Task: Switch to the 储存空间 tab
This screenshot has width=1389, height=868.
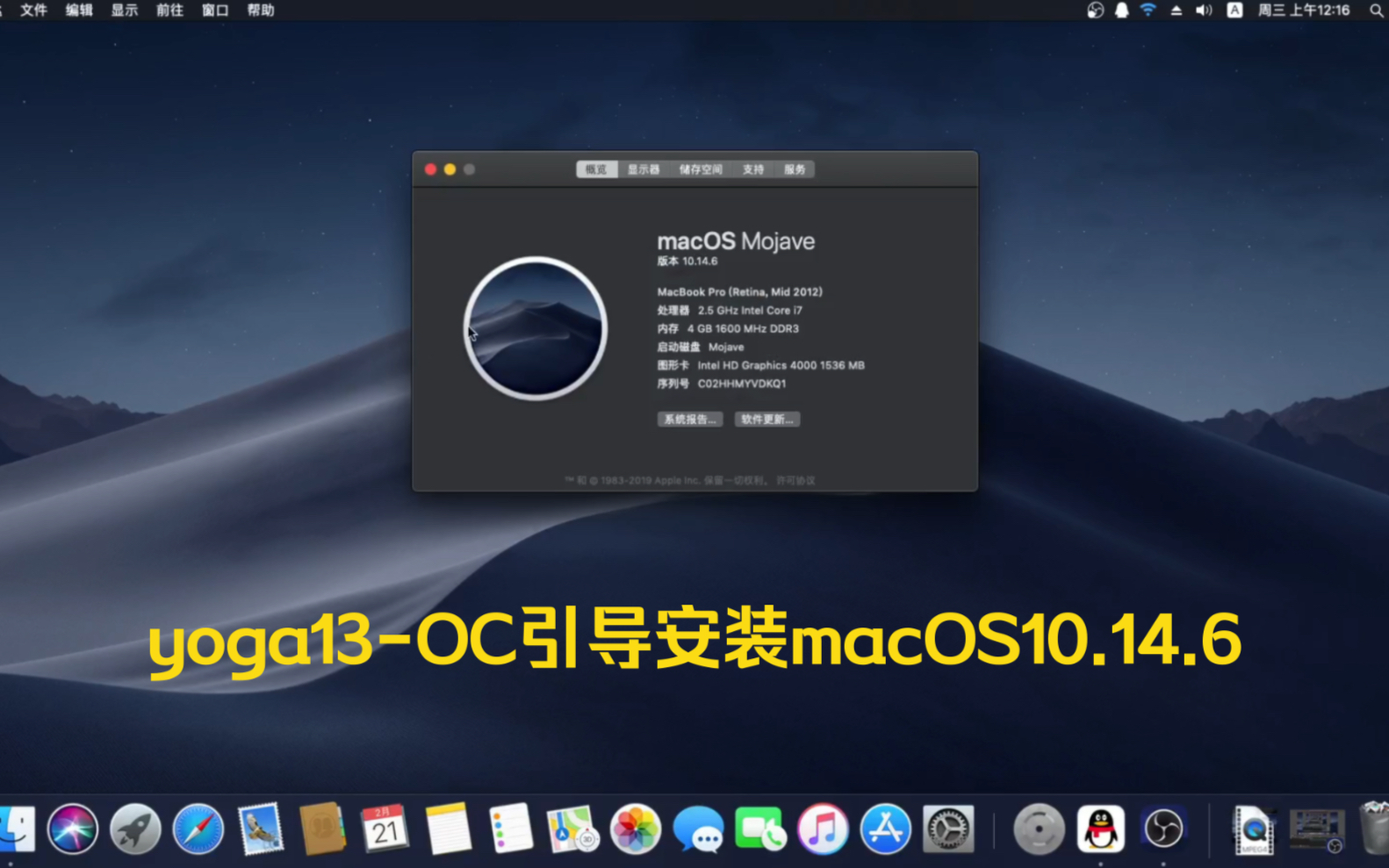Action: coord(701,169)
